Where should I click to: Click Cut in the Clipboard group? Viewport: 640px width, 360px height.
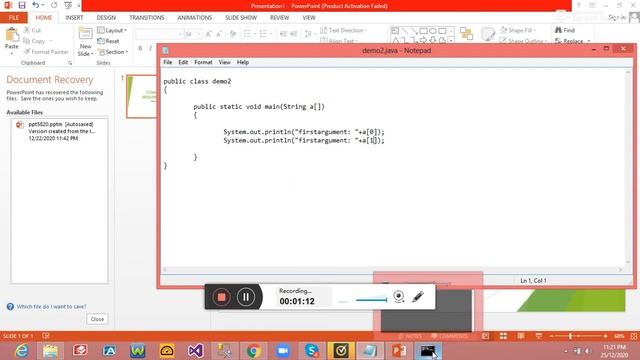click(32, 30)
